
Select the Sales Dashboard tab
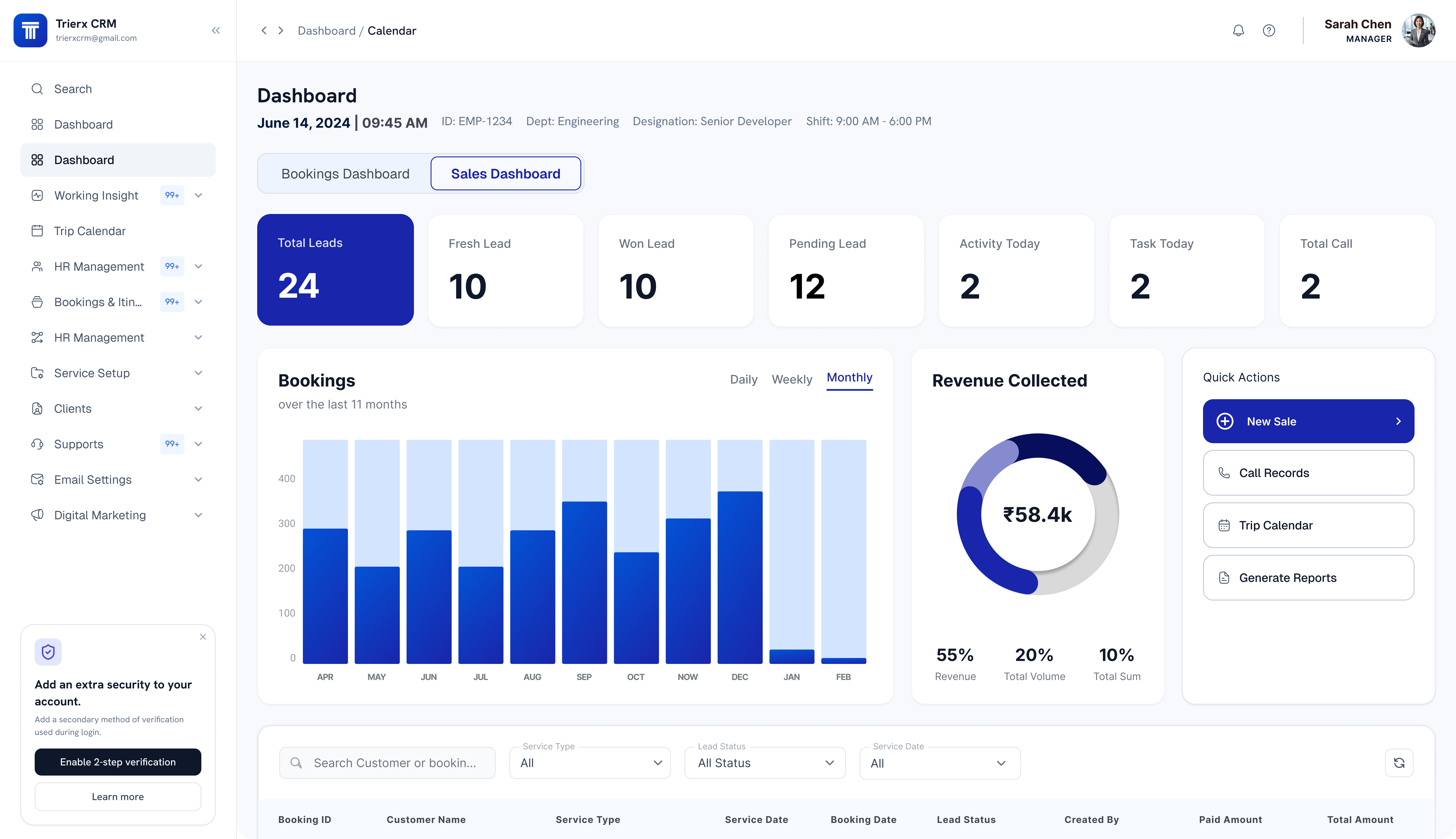pyautogui.click(x=505, y=173)
